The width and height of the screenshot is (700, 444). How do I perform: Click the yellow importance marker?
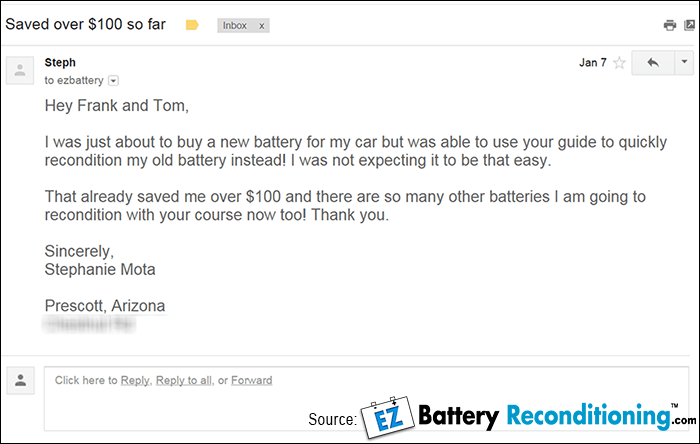pyautogui.click(x=192, y=25)
